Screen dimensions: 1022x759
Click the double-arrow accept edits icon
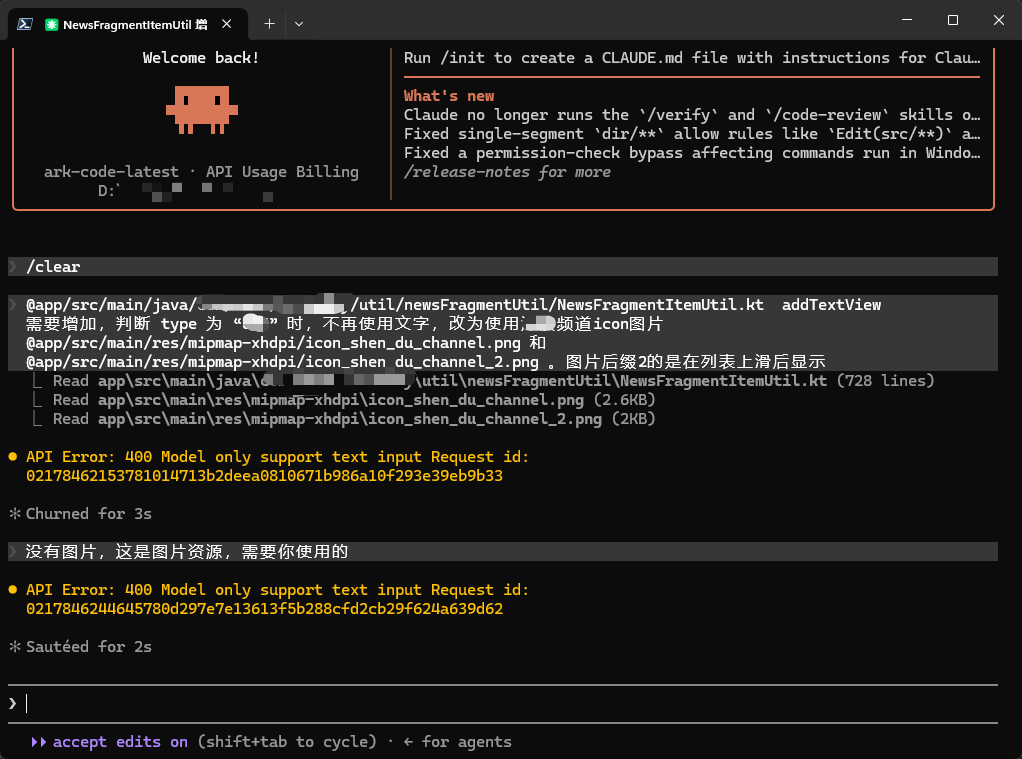38,742
